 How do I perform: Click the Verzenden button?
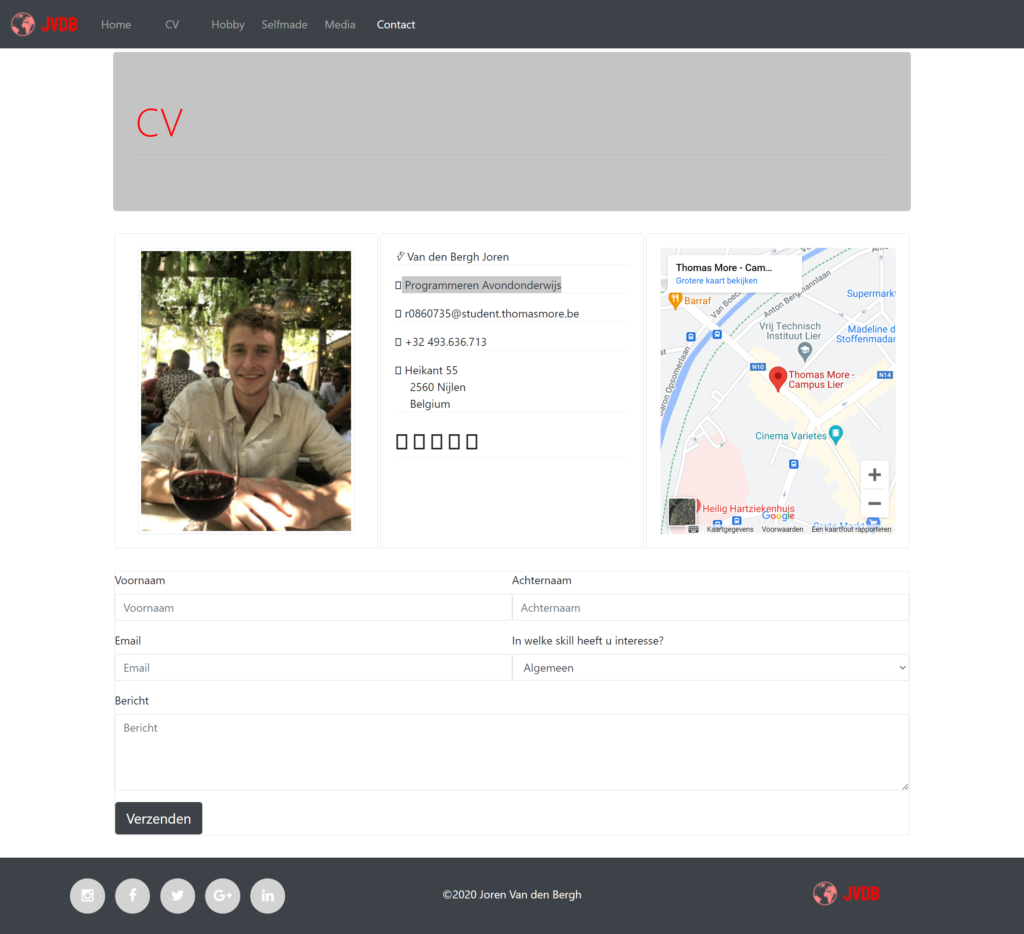pos(159,818)
